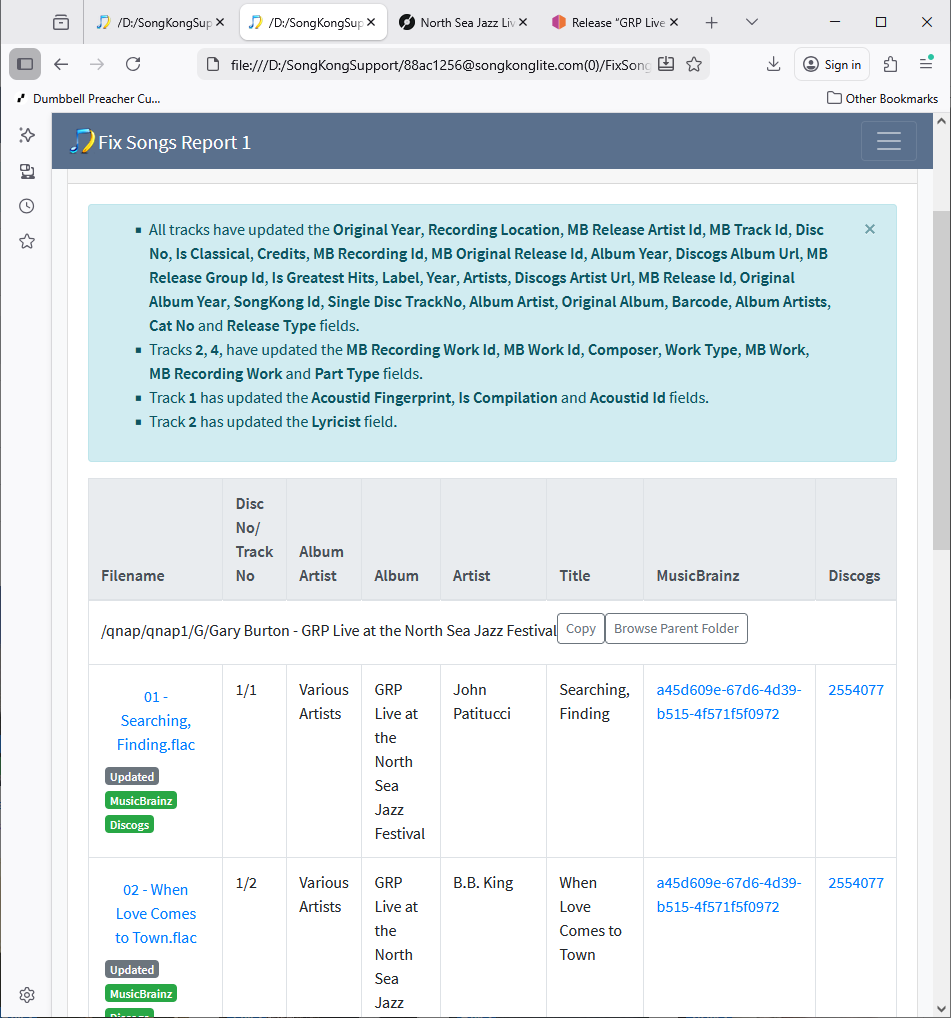The image size is (951, 1018).
Task: Switch to the Release GRP Live tab
Action: (611, 22)
